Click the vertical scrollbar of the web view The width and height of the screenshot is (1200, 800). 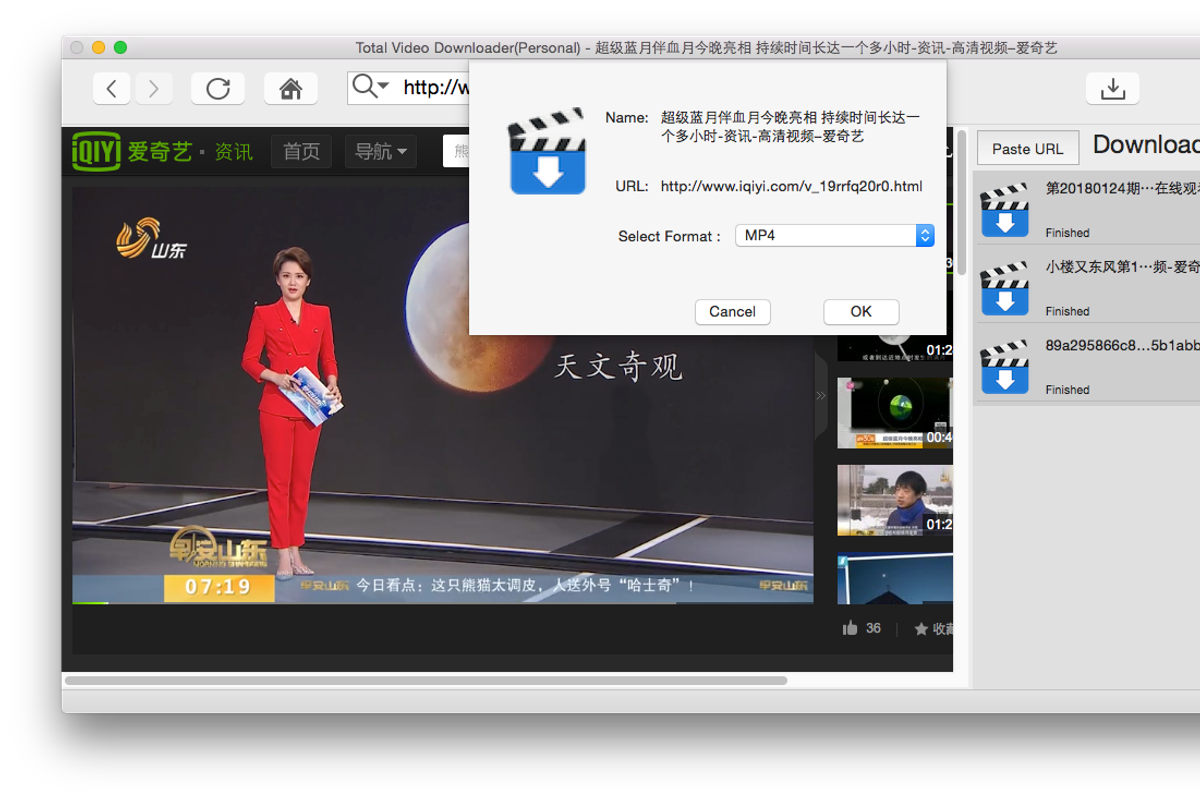click(x=961, y=205)
